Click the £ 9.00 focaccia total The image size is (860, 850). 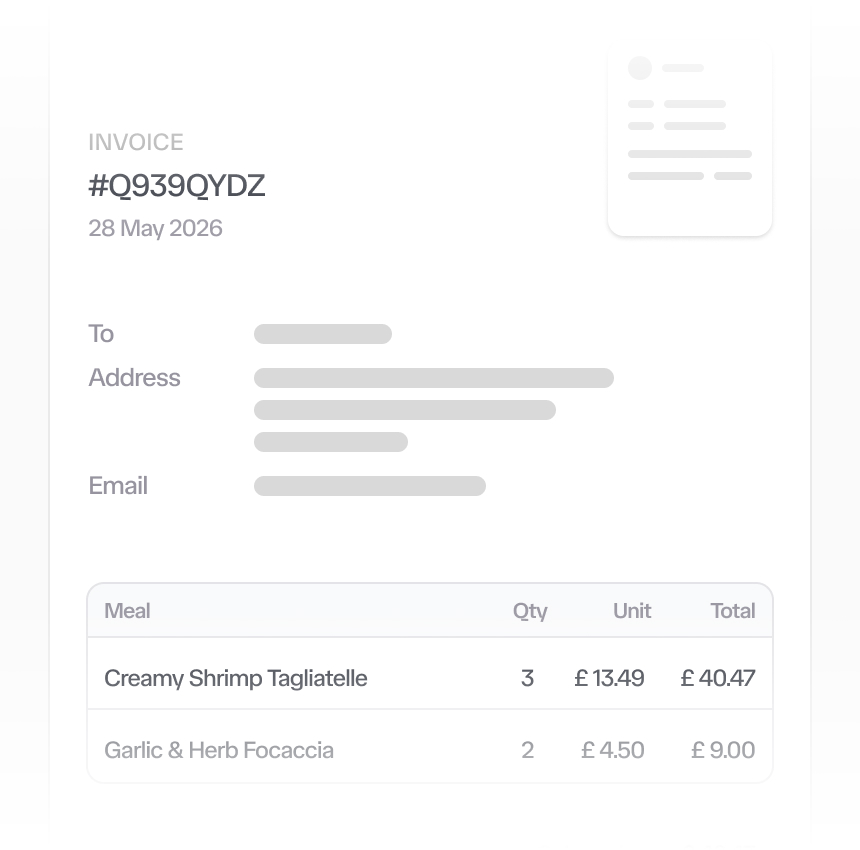(723, 750)
